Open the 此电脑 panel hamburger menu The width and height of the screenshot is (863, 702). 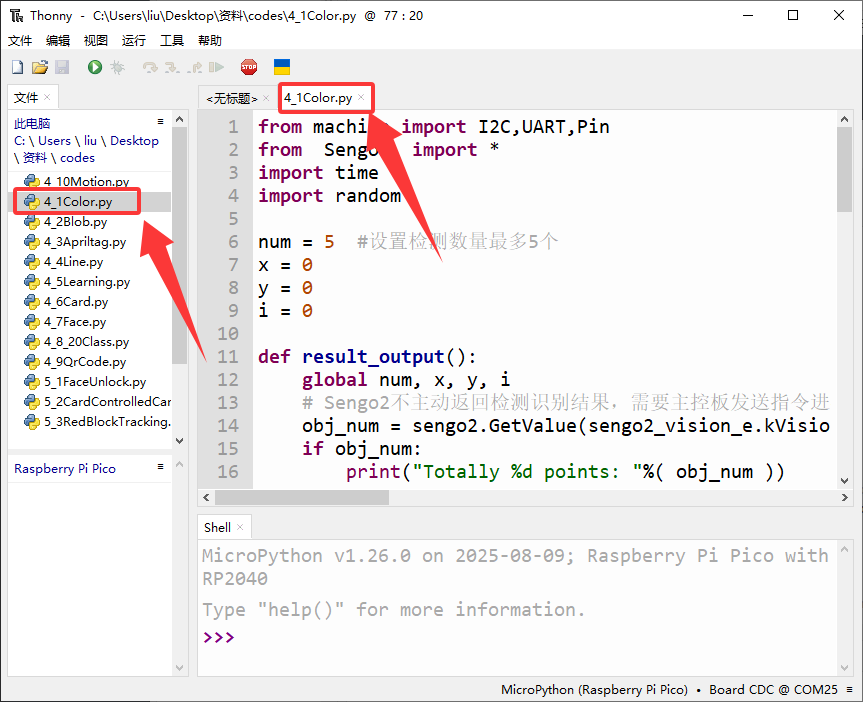(161, 122)
